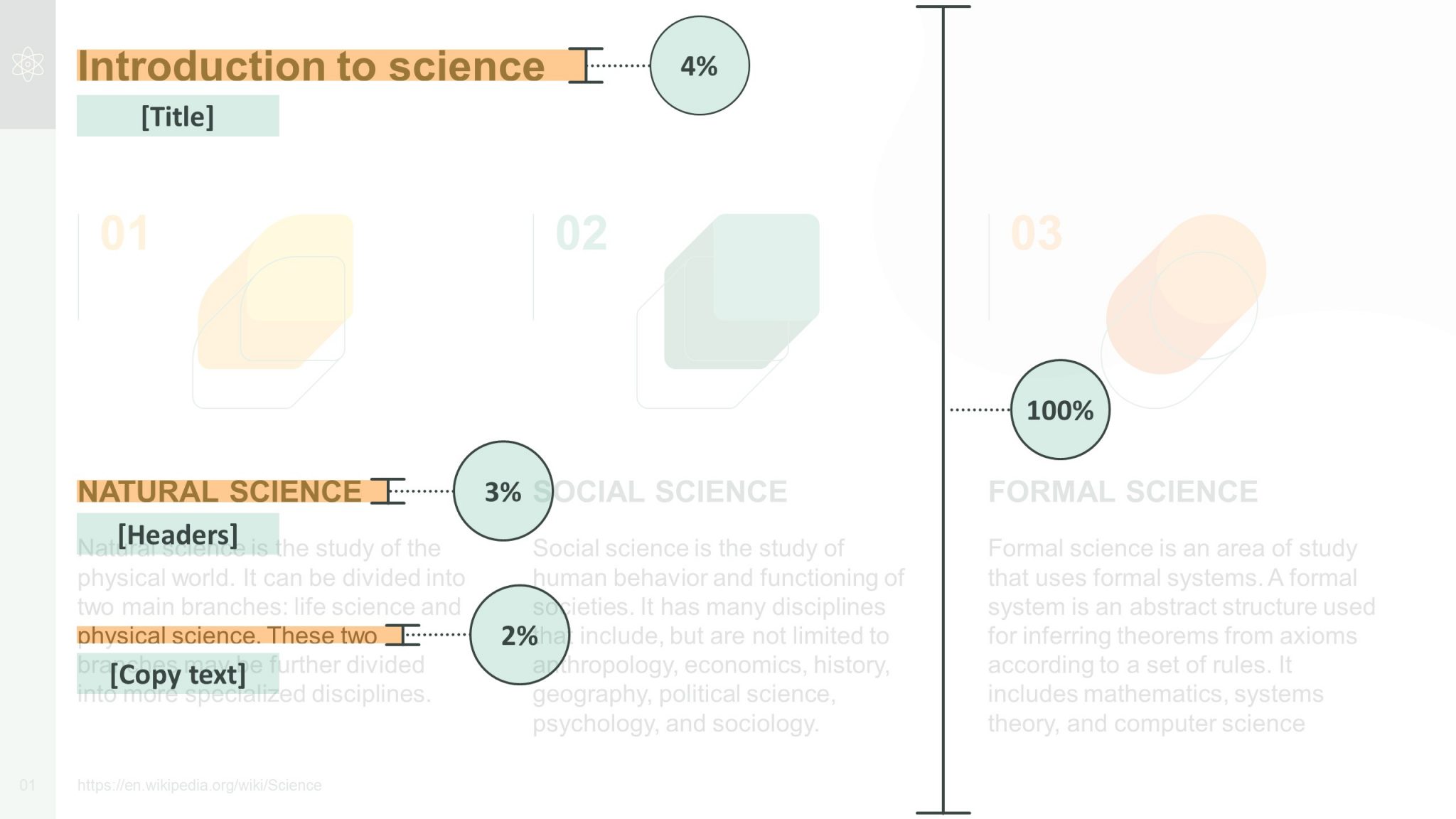Click the orange pill graphic under 03

(x=1184, y=310)
